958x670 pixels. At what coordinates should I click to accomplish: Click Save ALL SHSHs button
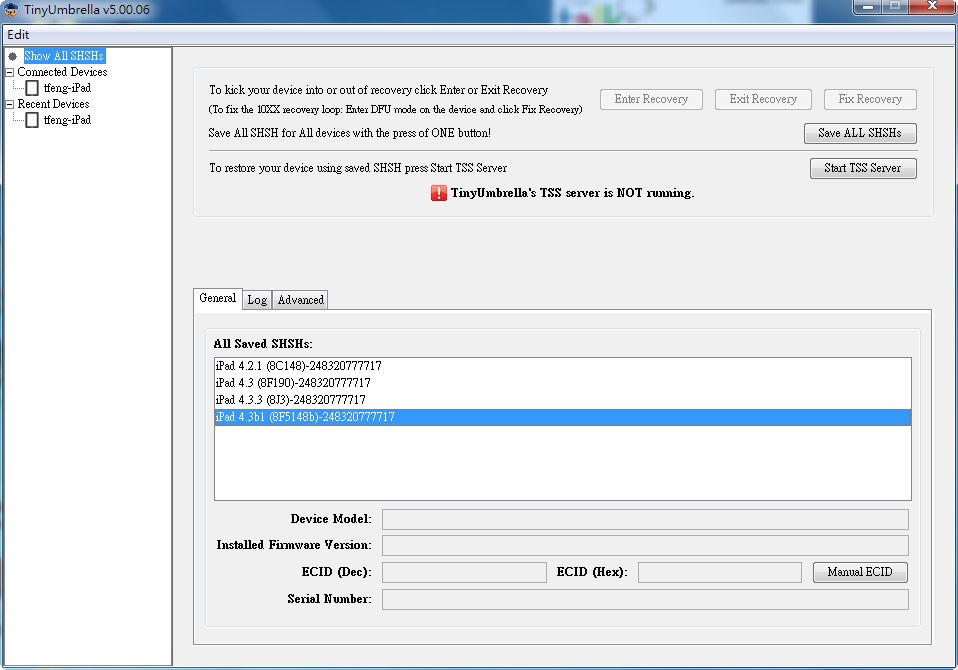(860, 133)
